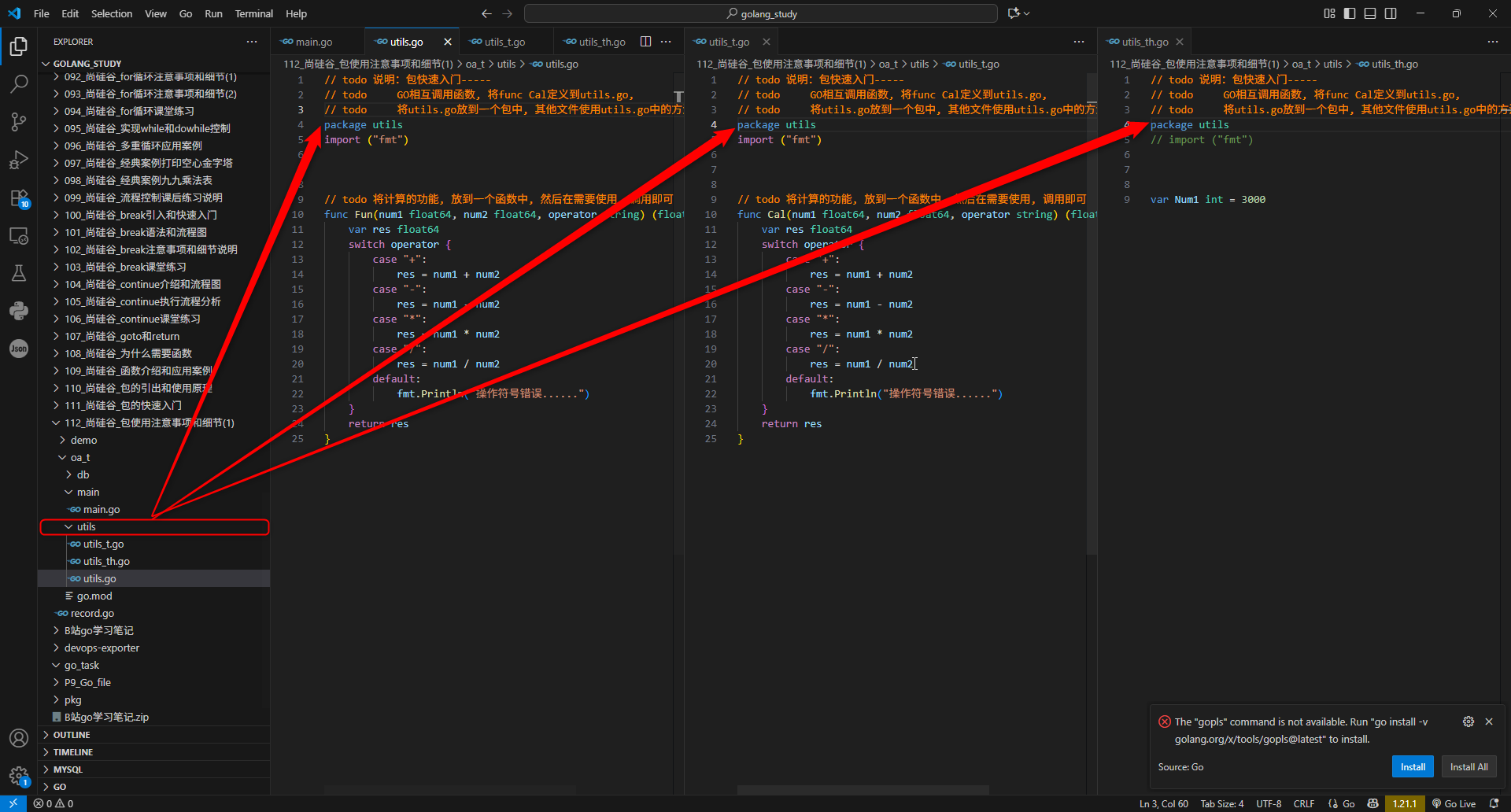Select the B站go学习笔记.zip file
The height and width of the screenshot is (812, 1511).
(154, 717)
